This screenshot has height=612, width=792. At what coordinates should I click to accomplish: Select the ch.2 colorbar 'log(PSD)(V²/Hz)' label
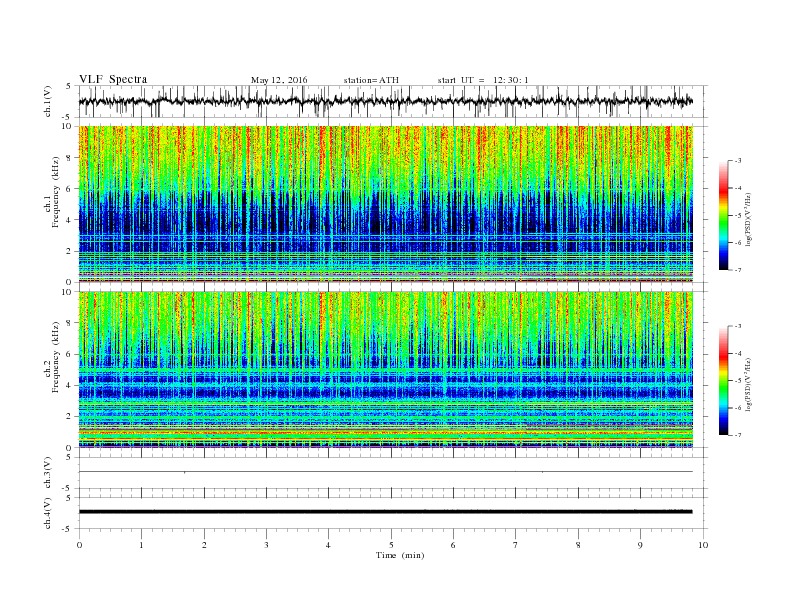[748, 385]
